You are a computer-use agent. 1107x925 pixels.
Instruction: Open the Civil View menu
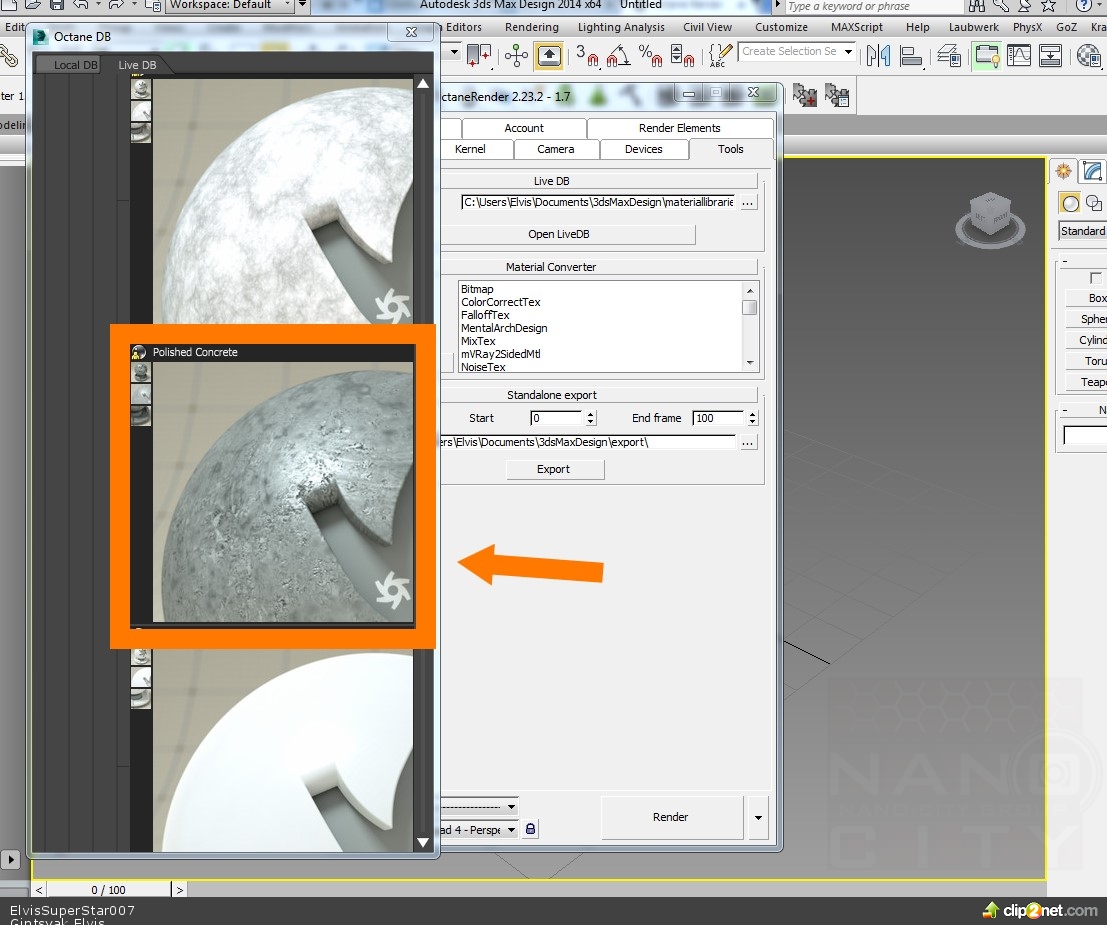coord(707,27)
